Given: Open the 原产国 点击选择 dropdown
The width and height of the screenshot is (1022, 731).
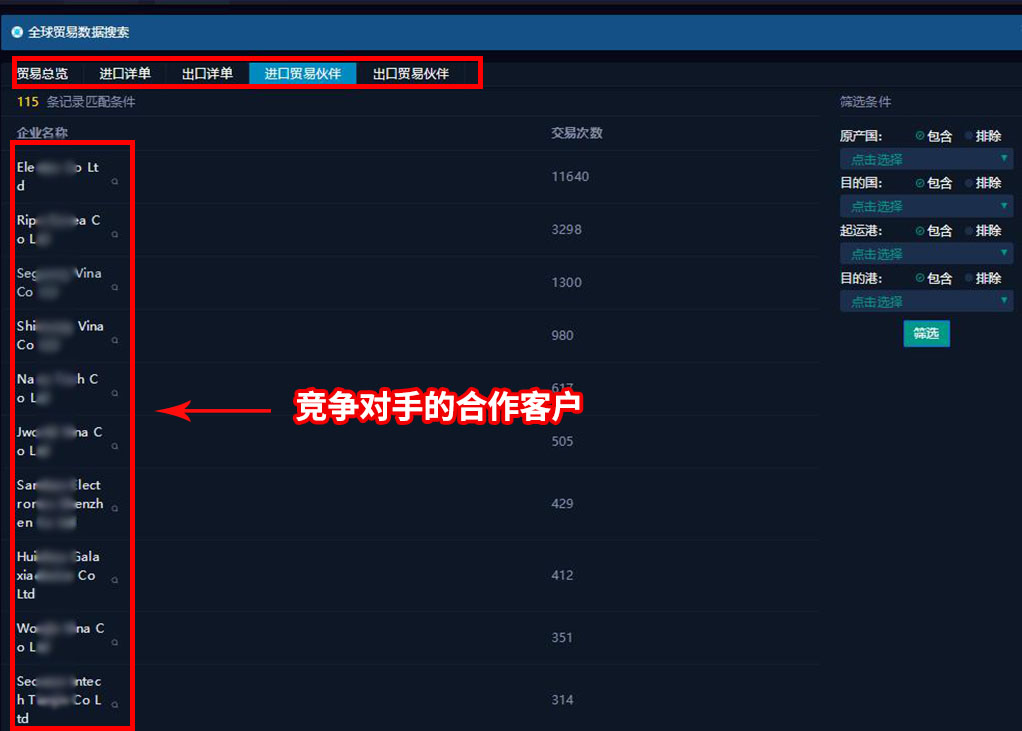Looking at the screenshot, I should pyautogui.click(x=926, y=159).
